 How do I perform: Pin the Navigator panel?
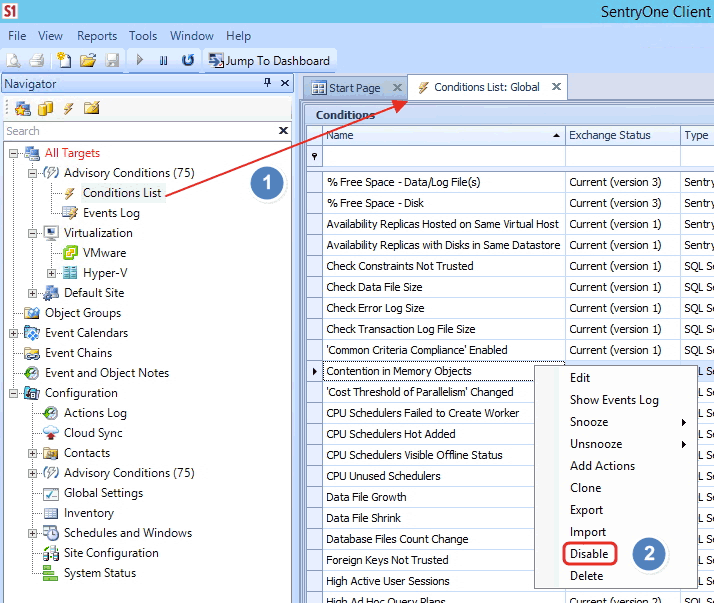click(x=267, y=82)
